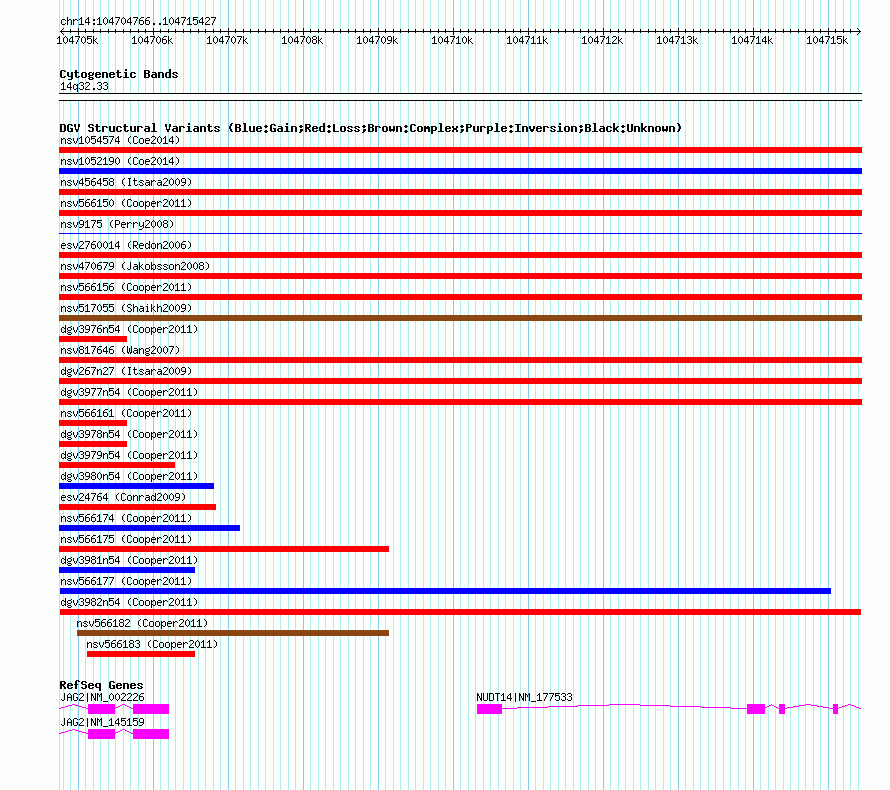Click the dgv267n27 (Itsara2009) label
Viewport: 890px width, 790px height.
point(126,371)
